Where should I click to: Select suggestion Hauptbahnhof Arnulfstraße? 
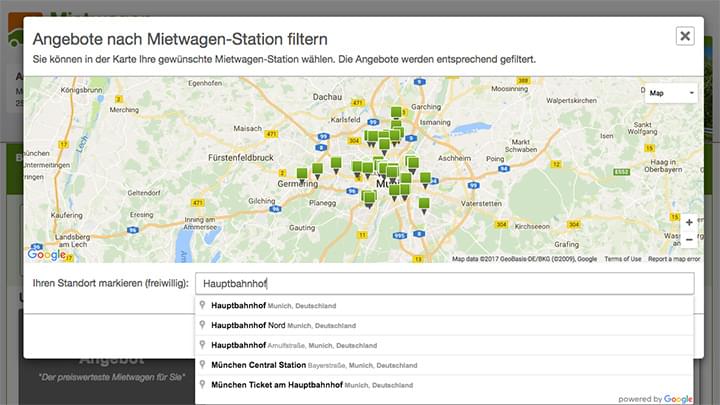[444, 345]
